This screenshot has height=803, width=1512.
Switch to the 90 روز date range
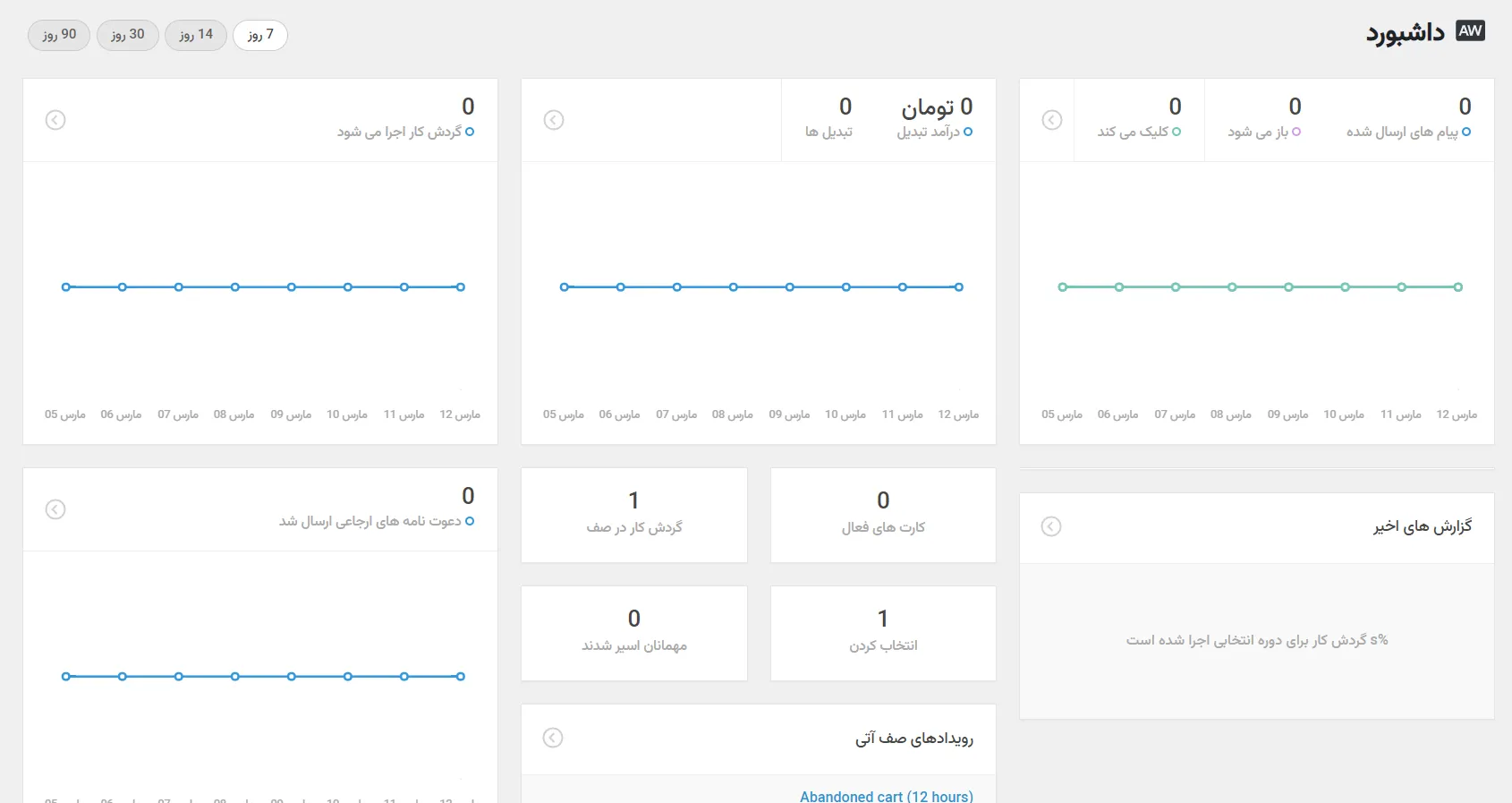point(59,35)
